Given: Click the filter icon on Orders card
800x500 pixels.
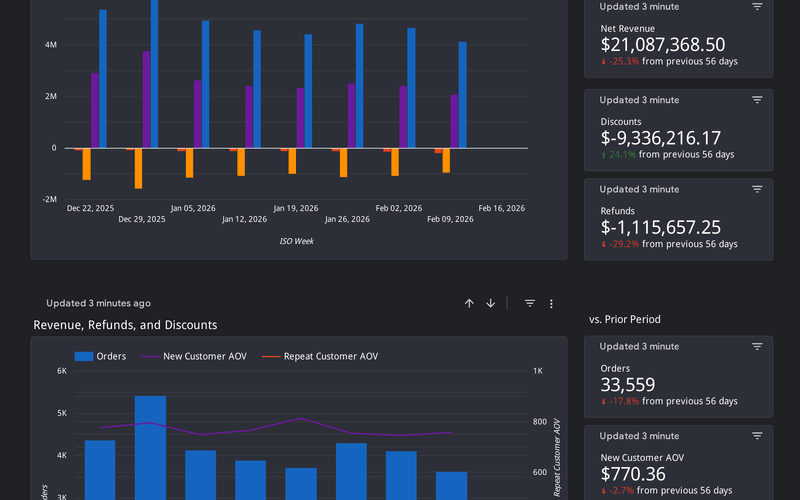Looking at the screenshot, I should 757,346.
